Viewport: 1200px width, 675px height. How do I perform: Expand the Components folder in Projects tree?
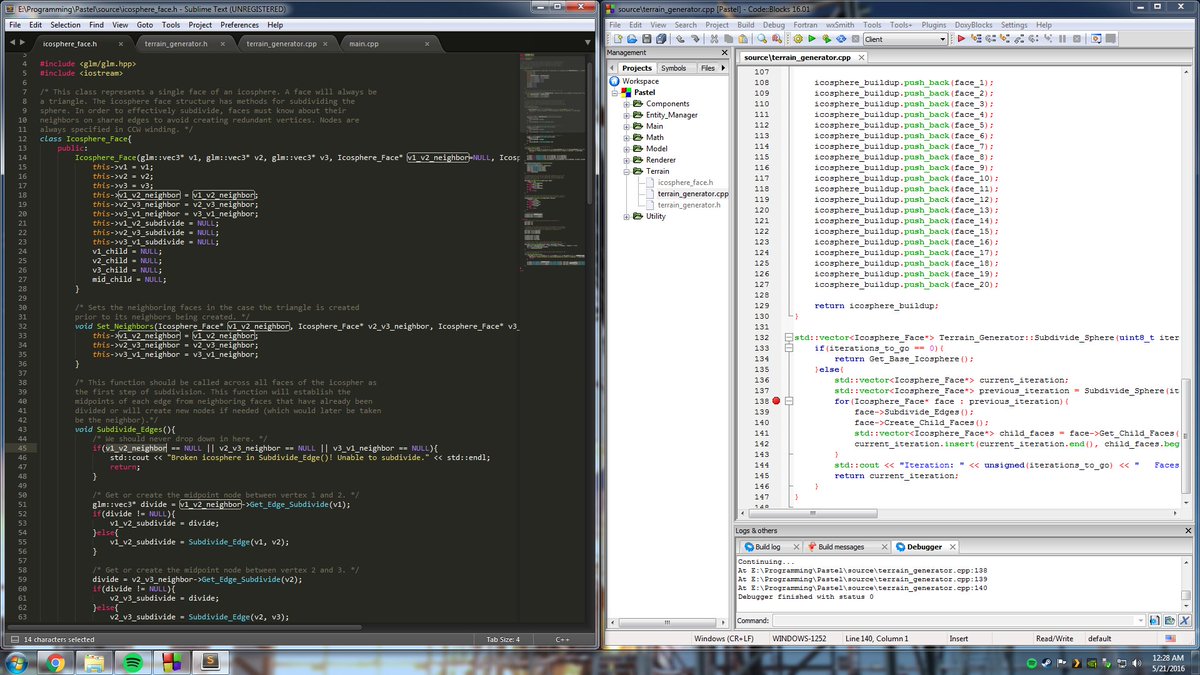coord(626,104)
